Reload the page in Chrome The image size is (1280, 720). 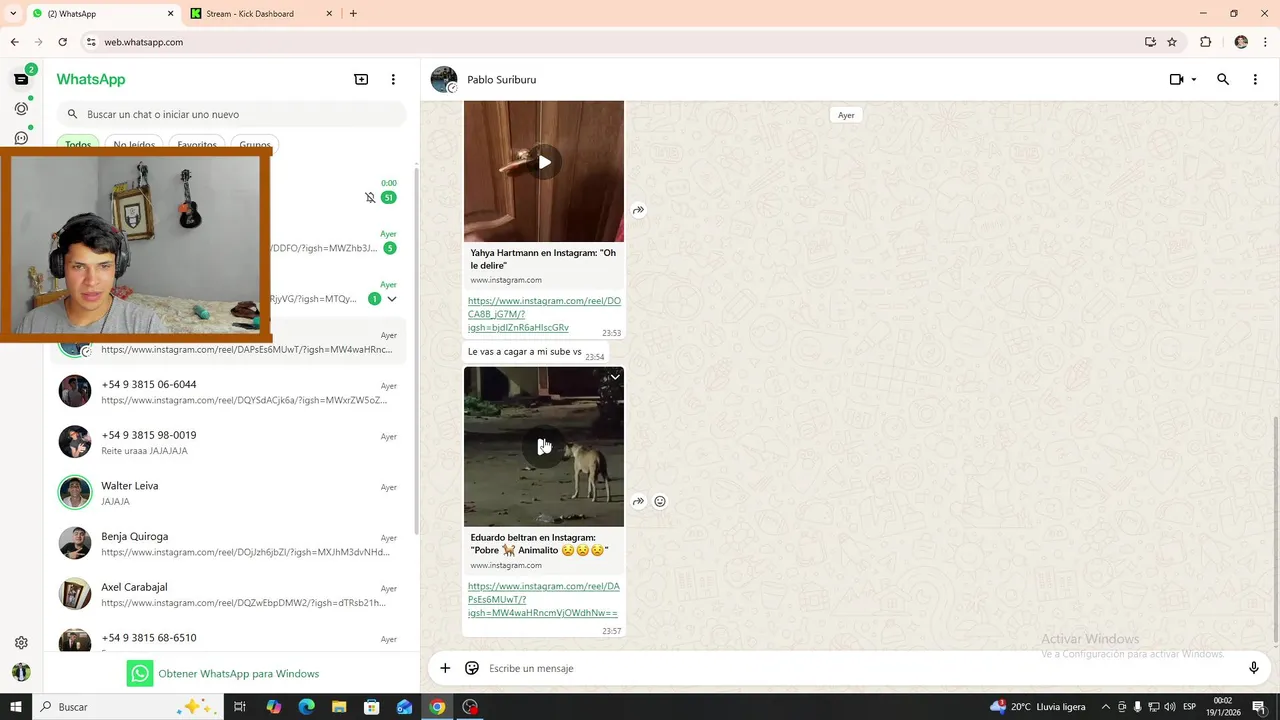coord(62,42)
